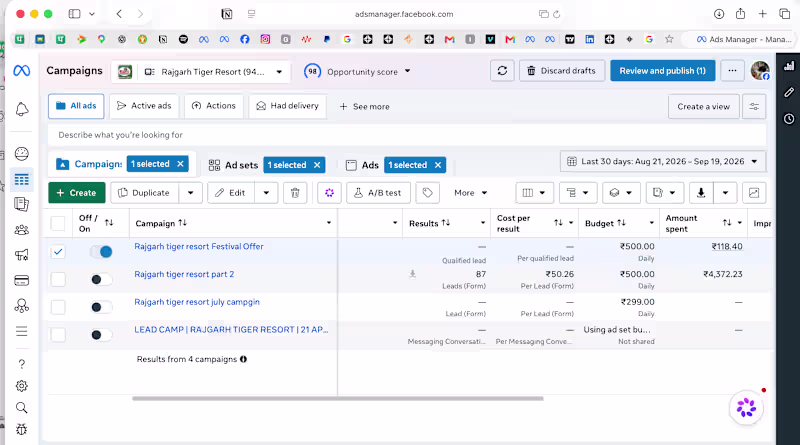This screenshot has height=445, width=800.
Task: Click green Create button
Action: tap(77, 193)
